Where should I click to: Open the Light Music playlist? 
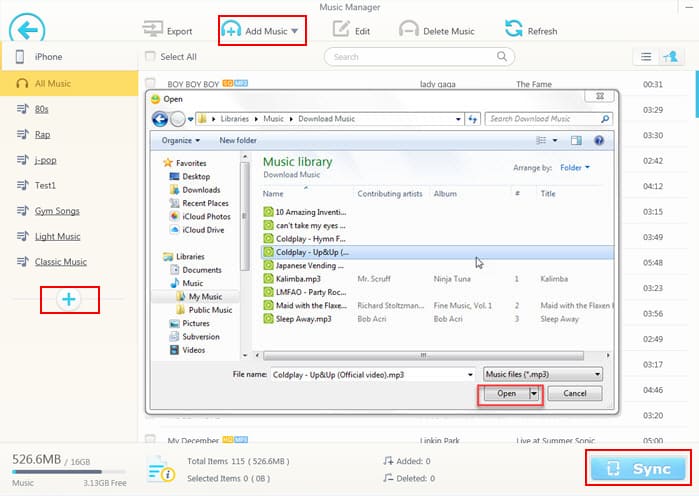coord(58,237)
